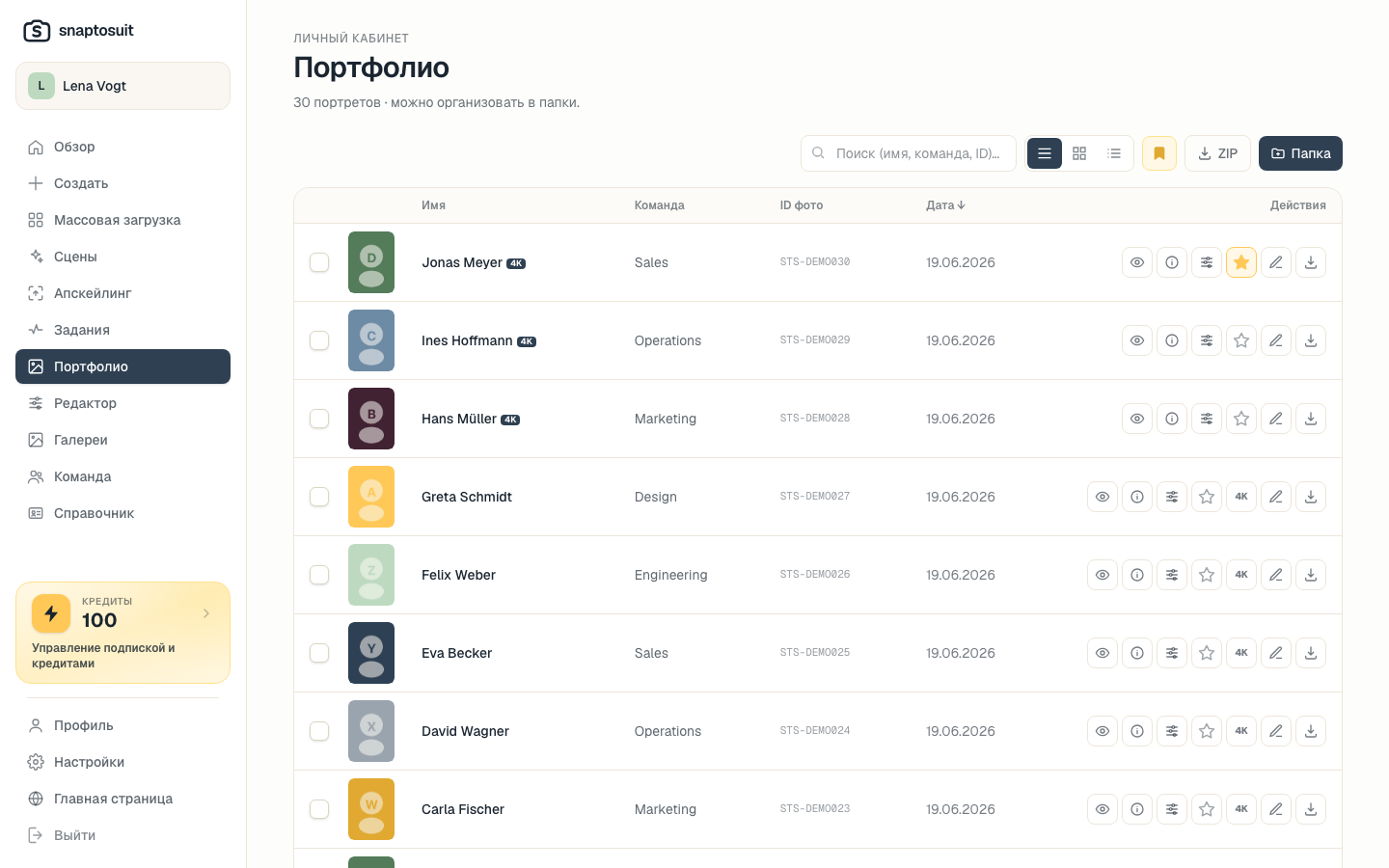Screen dimensions: 1389x868
Task: Download Carla Fischer portrait
Action: (x=1311, y=809)
